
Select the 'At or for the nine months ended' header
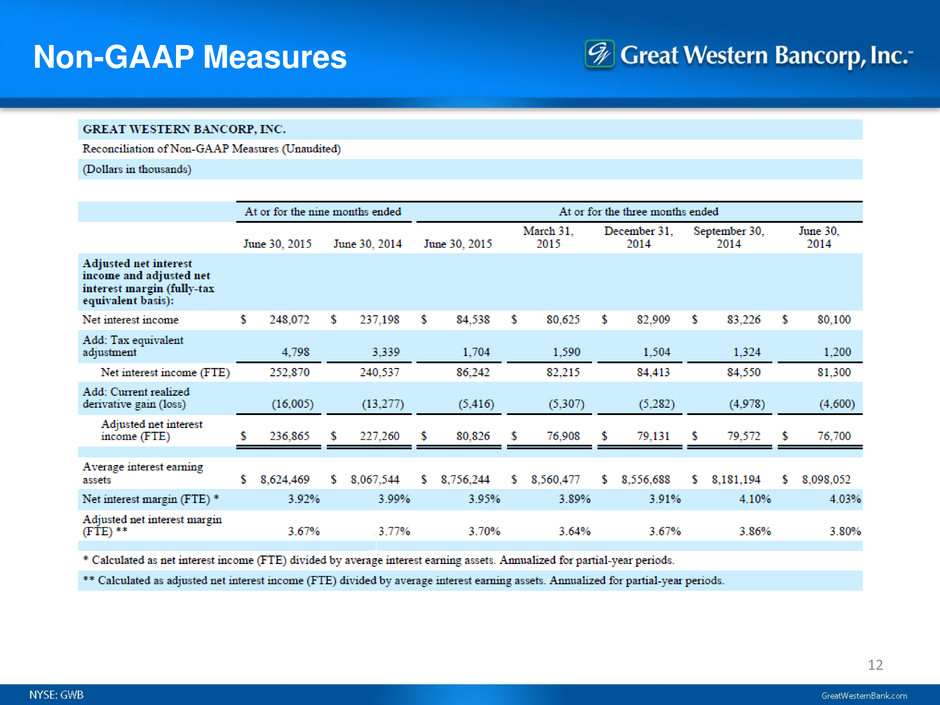click(323, 212)
